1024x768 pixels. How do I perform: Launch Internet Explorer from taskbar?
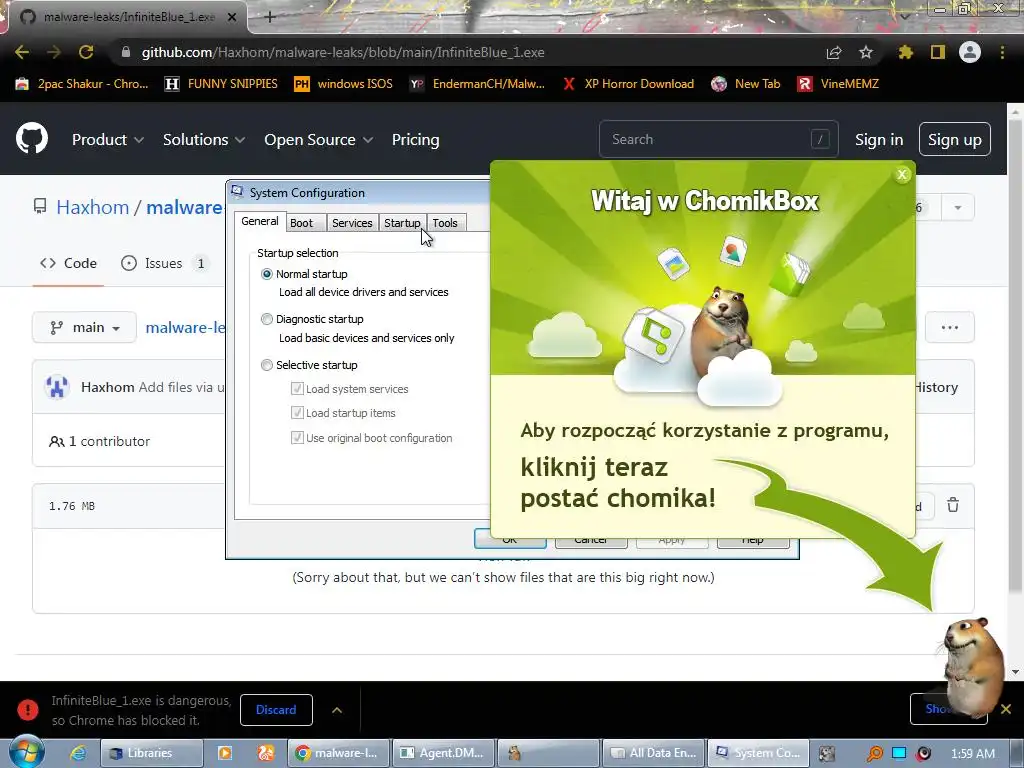(x=77, y=753)
